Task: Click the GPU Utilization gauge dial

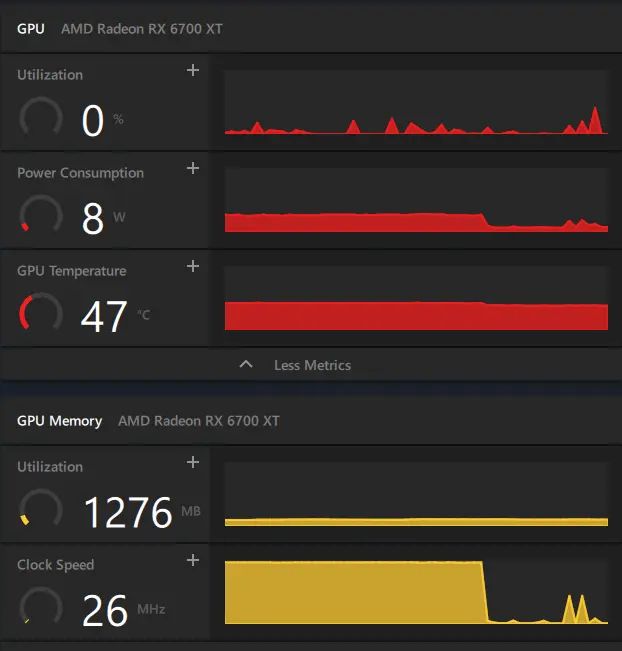Action: (41, 117)
